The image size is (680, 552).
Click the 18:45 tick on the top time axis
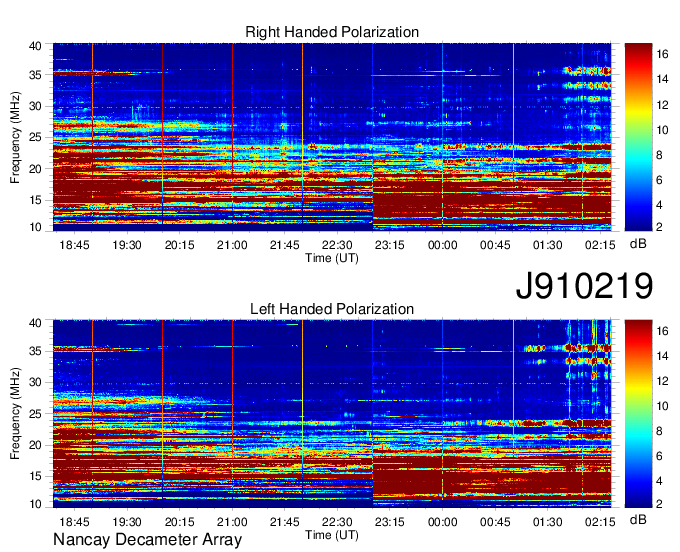point(74,245)
